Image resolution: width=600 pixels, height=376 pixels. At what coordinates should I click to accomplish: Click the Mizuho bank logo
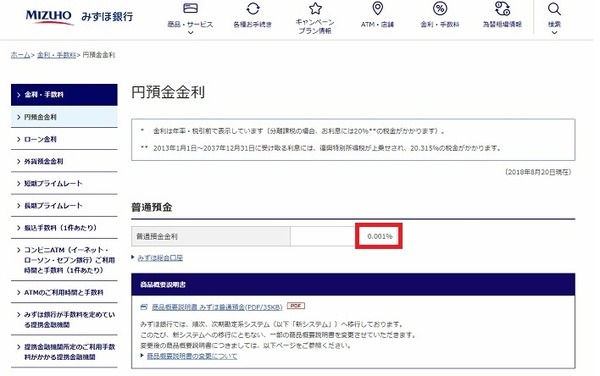click(x=79, y=17)
